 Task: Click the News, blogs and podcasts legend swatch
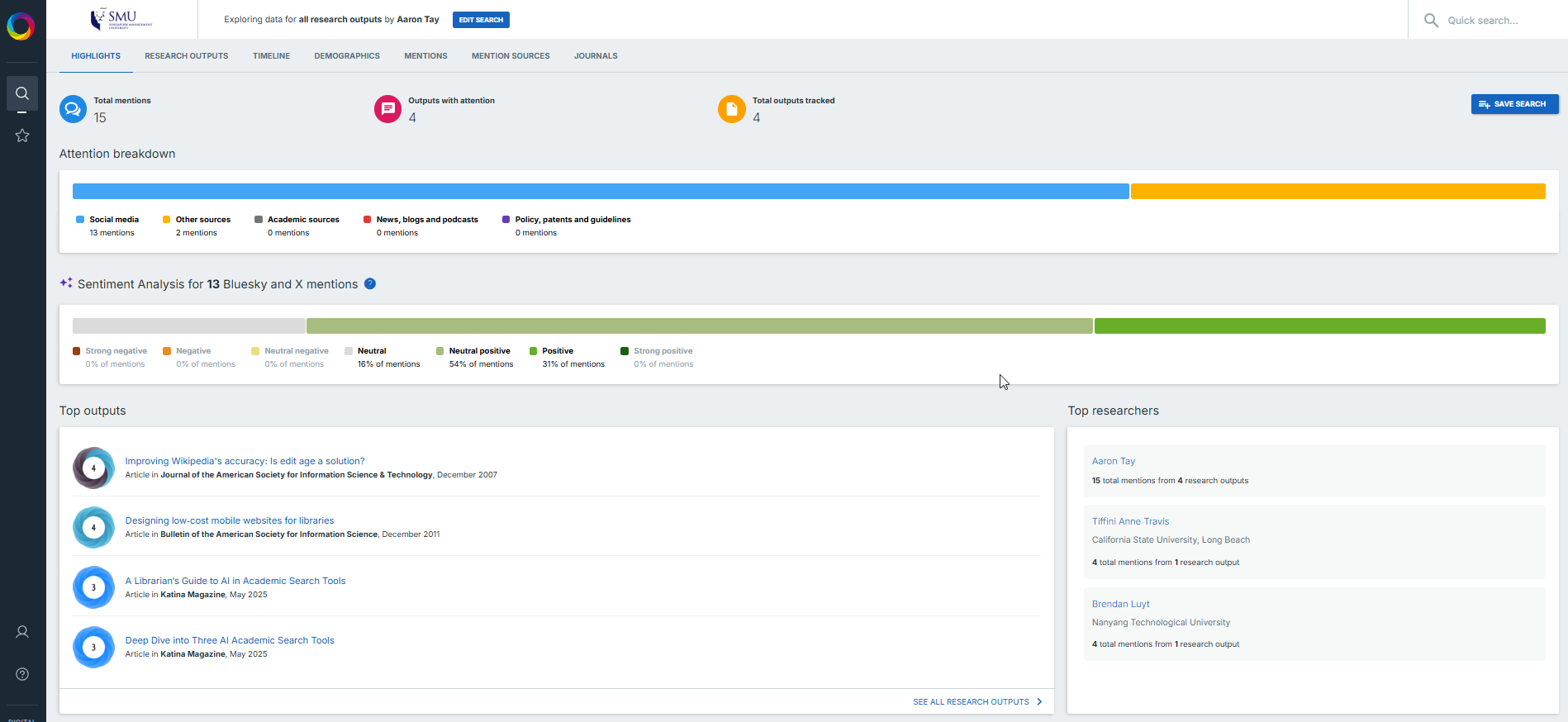367,220
